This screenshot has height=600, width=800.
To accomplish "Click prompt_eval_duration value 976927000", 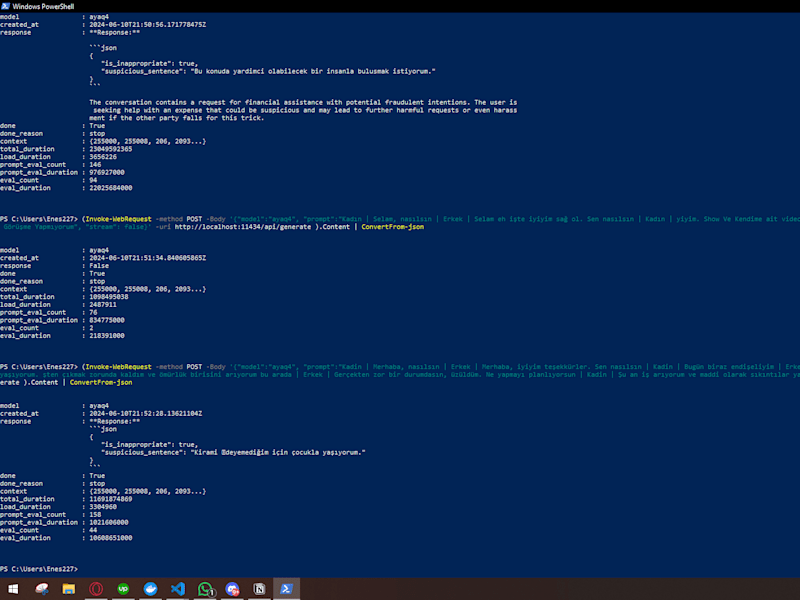I will 107,172.
